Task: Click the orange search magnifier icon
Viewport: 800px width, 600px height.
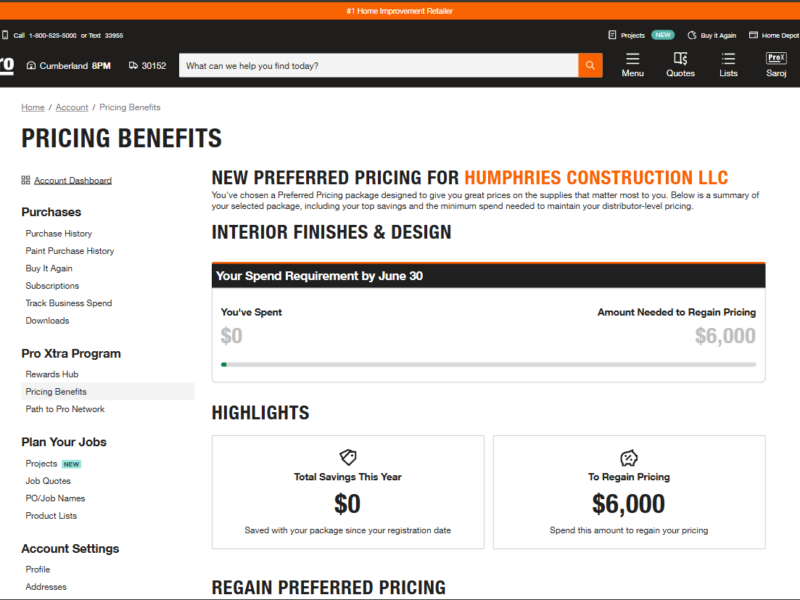Action: tap(589, 64)
